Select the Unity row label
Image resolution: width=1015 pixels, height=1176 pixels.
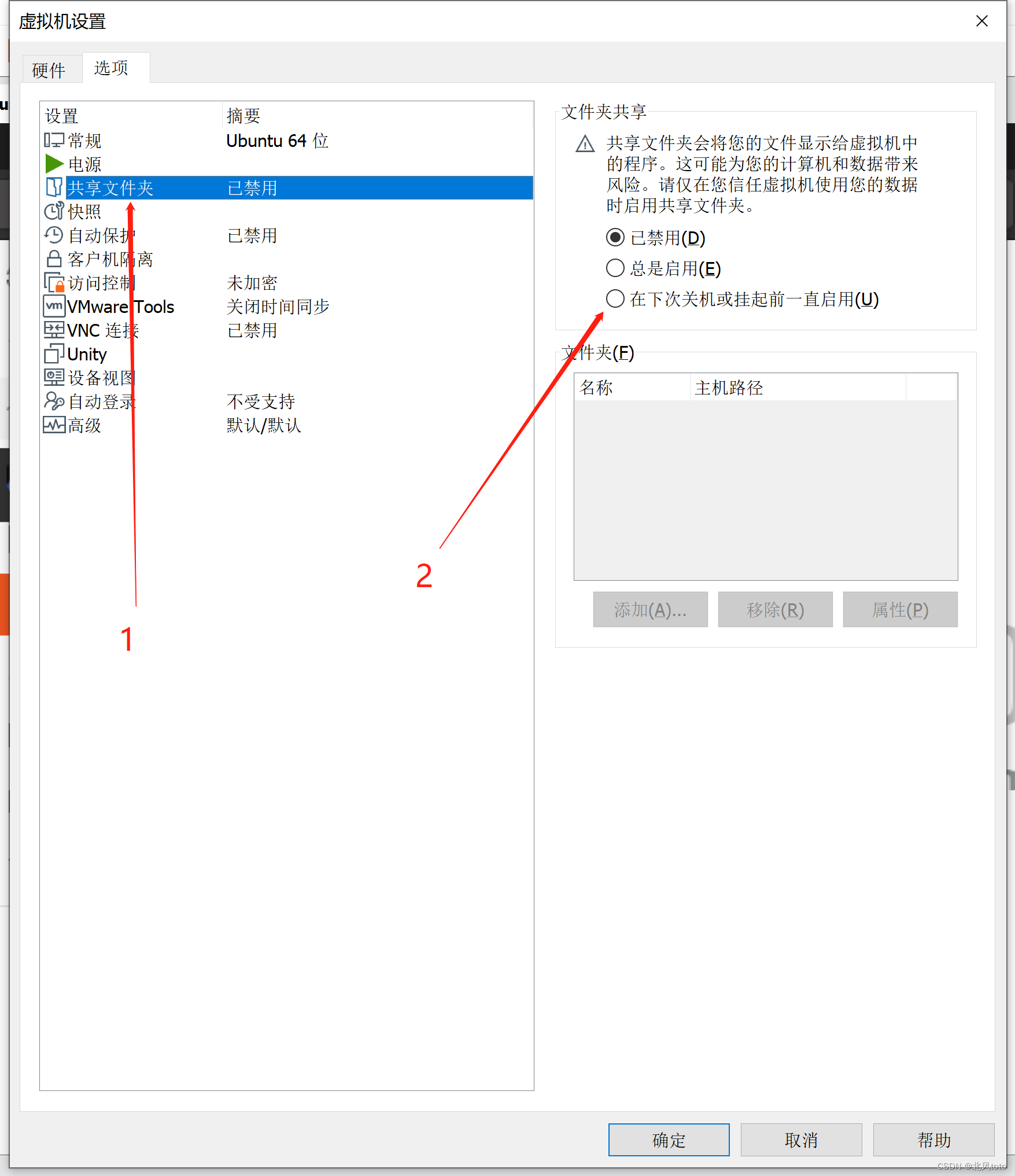pos(87,354)
